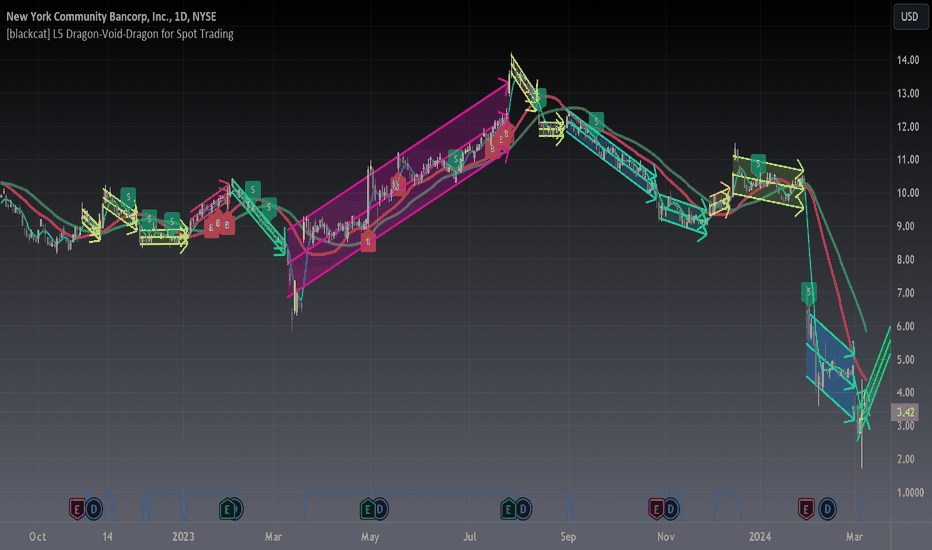
Task: Select the New York Community Bancorp title
Action: coord(111,17)
